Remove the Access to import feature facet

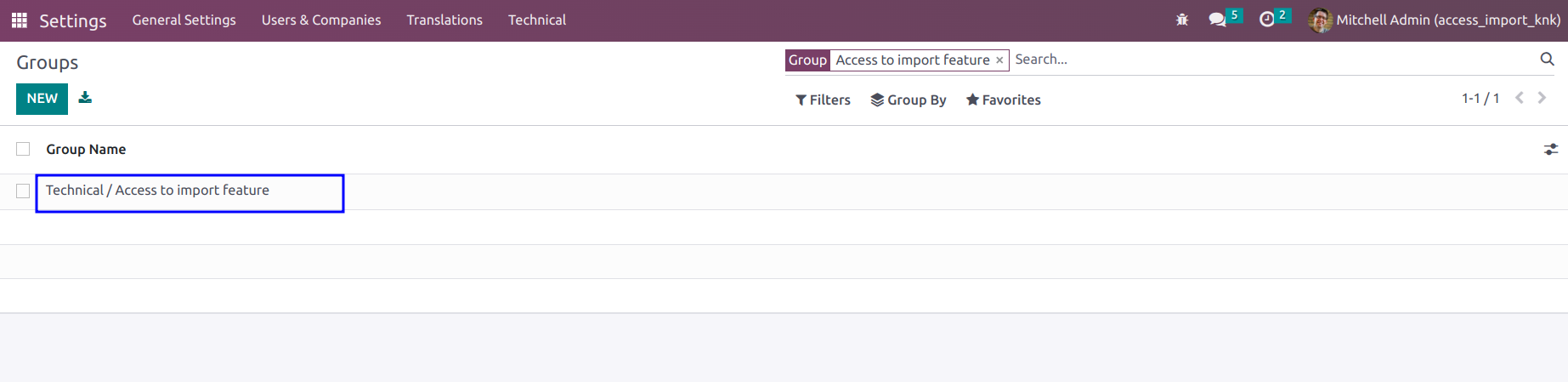pos(999,60)
